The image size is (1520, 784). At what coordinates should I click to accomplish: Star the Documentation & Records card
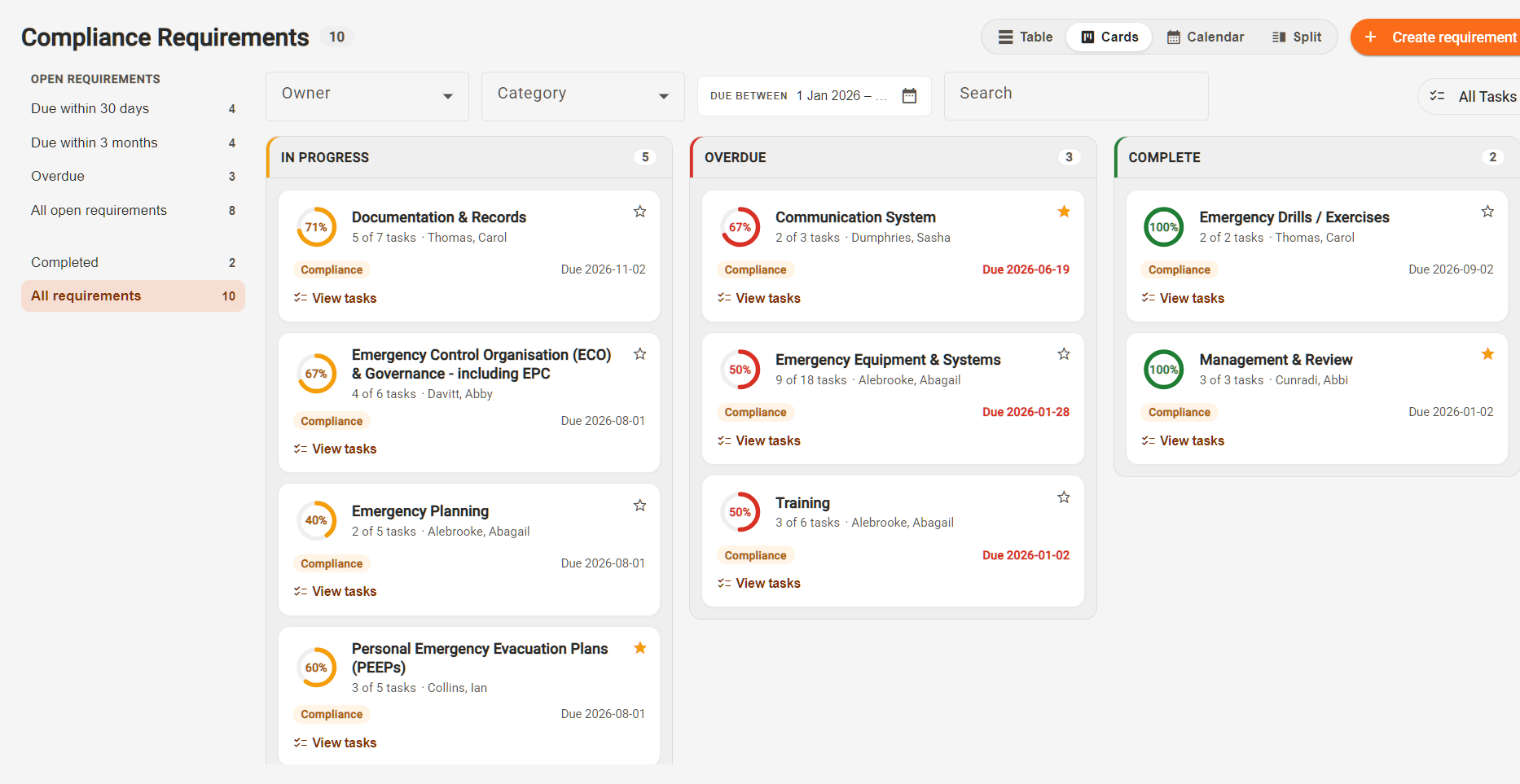pyautogui.click(x=640, y=212)
